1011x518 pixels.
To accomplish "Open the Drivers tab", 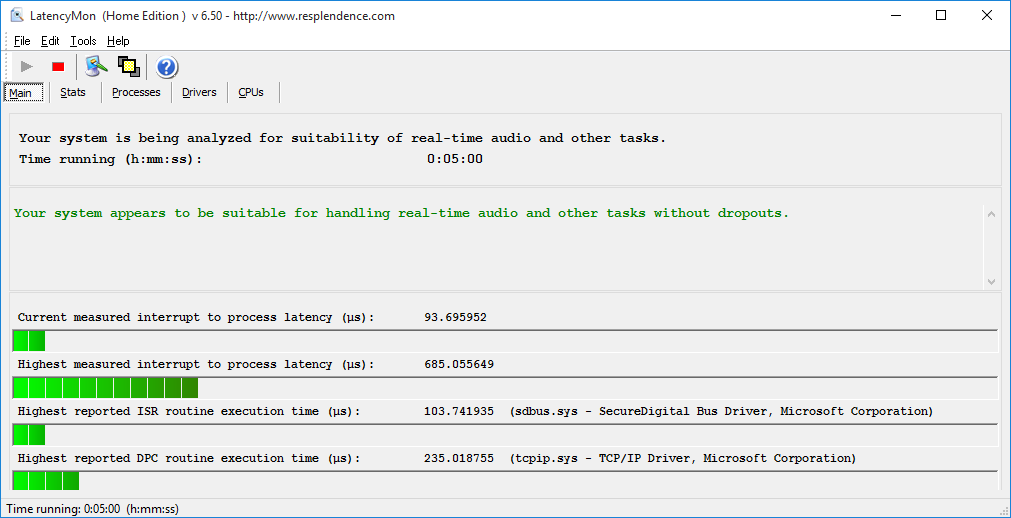I will pos(199,92).
